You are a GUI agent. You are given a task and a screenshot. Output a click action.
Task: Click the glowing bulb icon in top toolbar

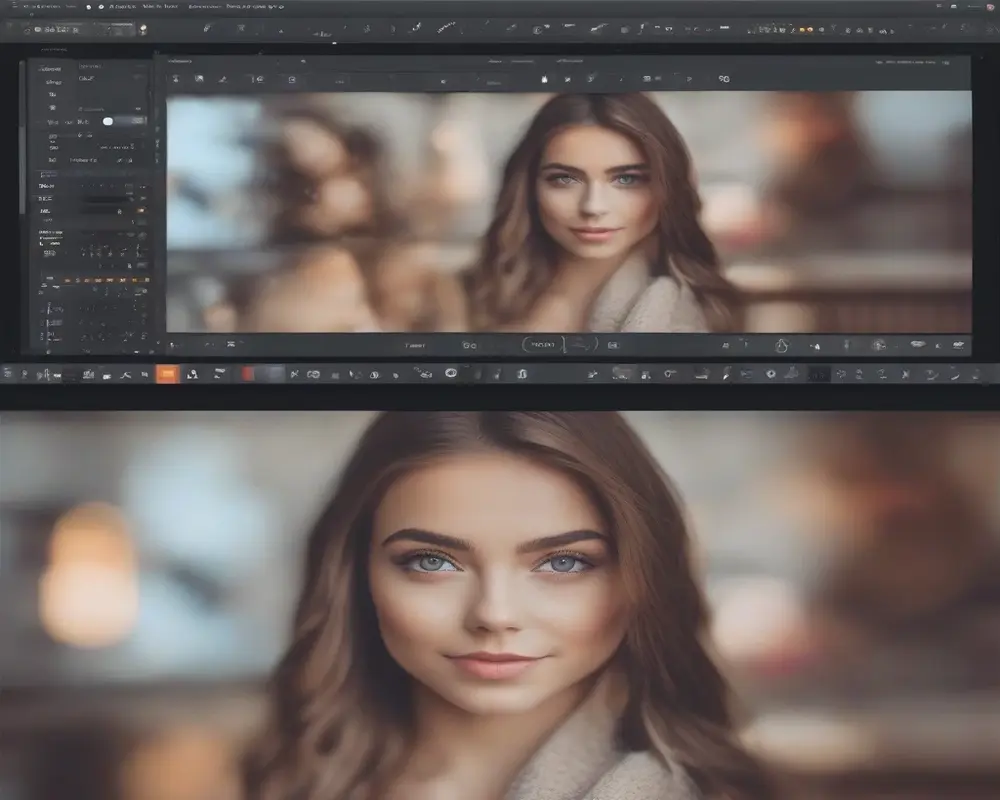143,29
